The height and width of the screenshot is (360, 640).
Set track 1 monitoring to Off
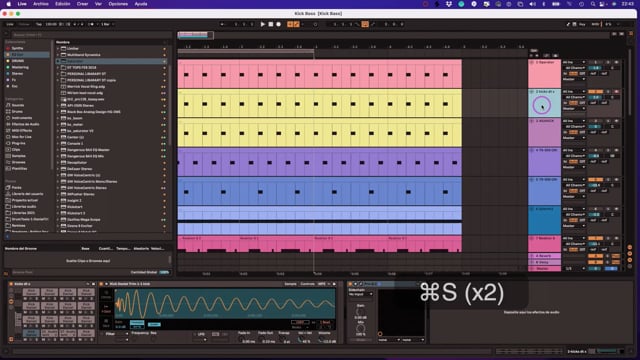point(582,73)
